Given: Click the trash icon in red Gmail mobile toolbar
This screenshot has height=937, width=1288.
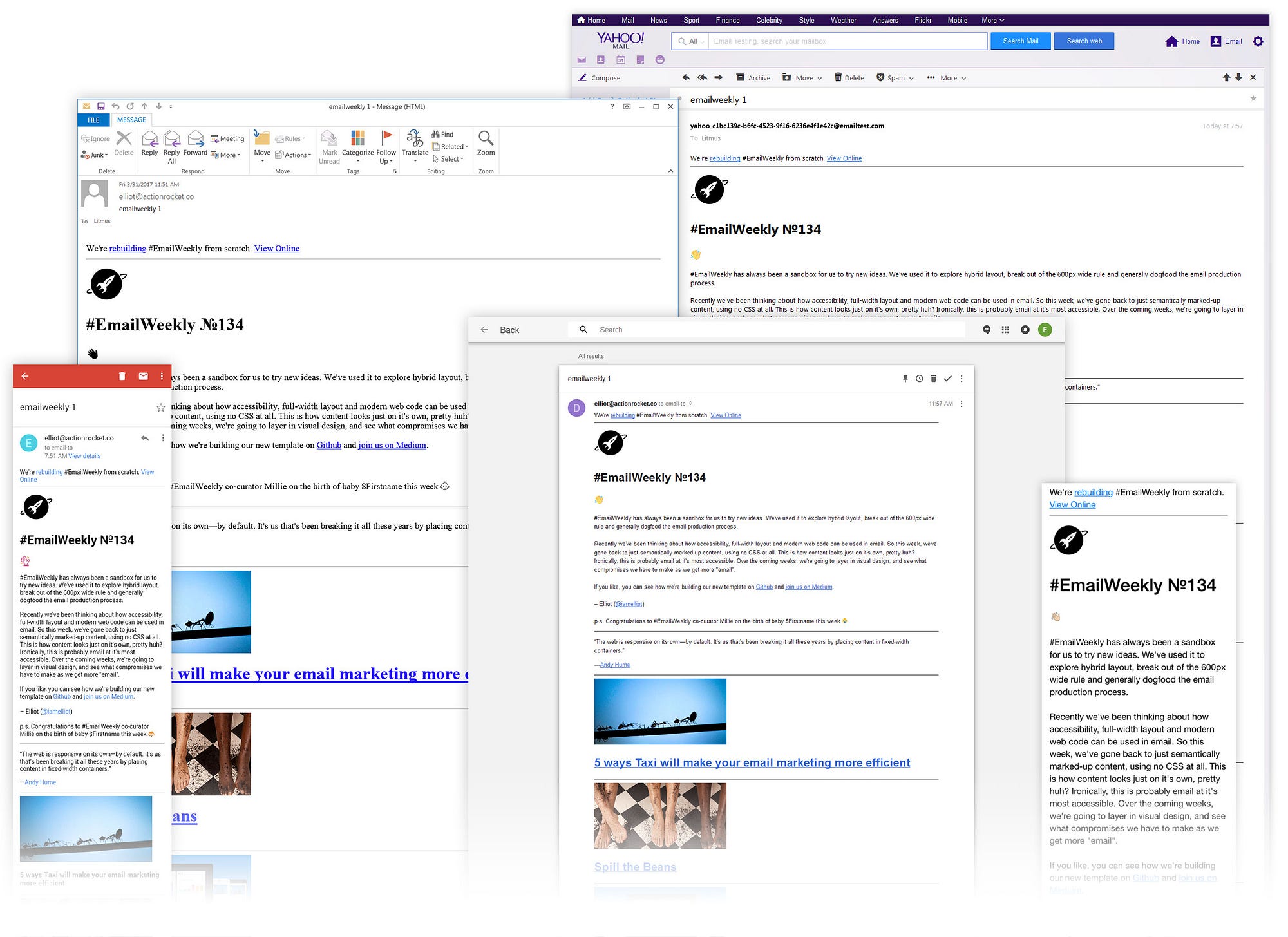Looking at the screenshot, I should click(x=122, y=376).
